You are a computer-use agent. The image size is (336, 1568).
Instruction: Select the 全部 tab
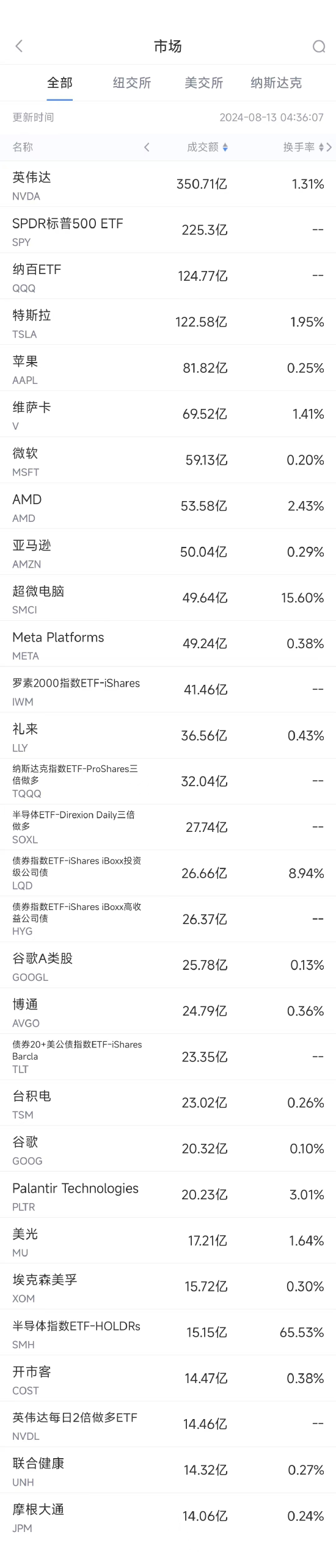point(60,83)
